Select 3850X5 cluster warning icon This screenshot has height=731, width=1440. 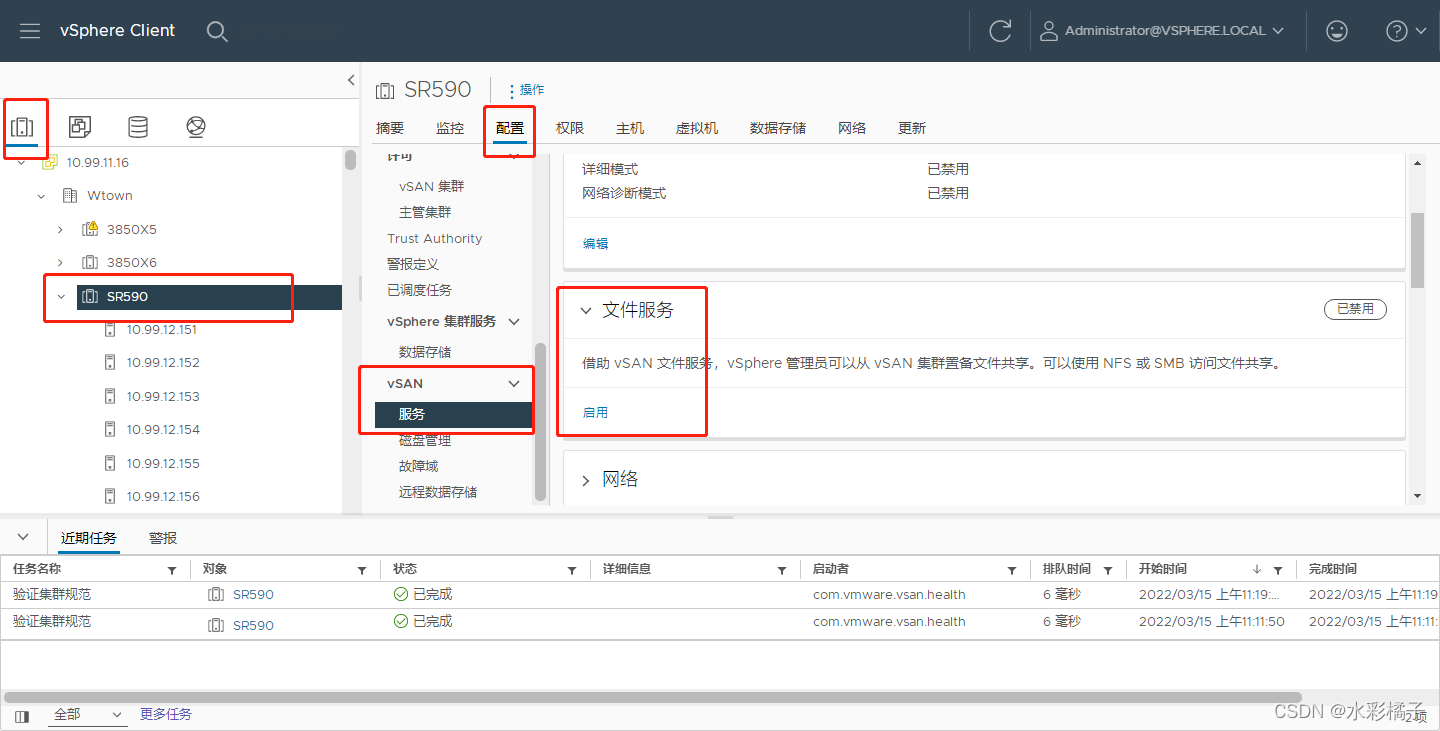(x=90, y=230)
